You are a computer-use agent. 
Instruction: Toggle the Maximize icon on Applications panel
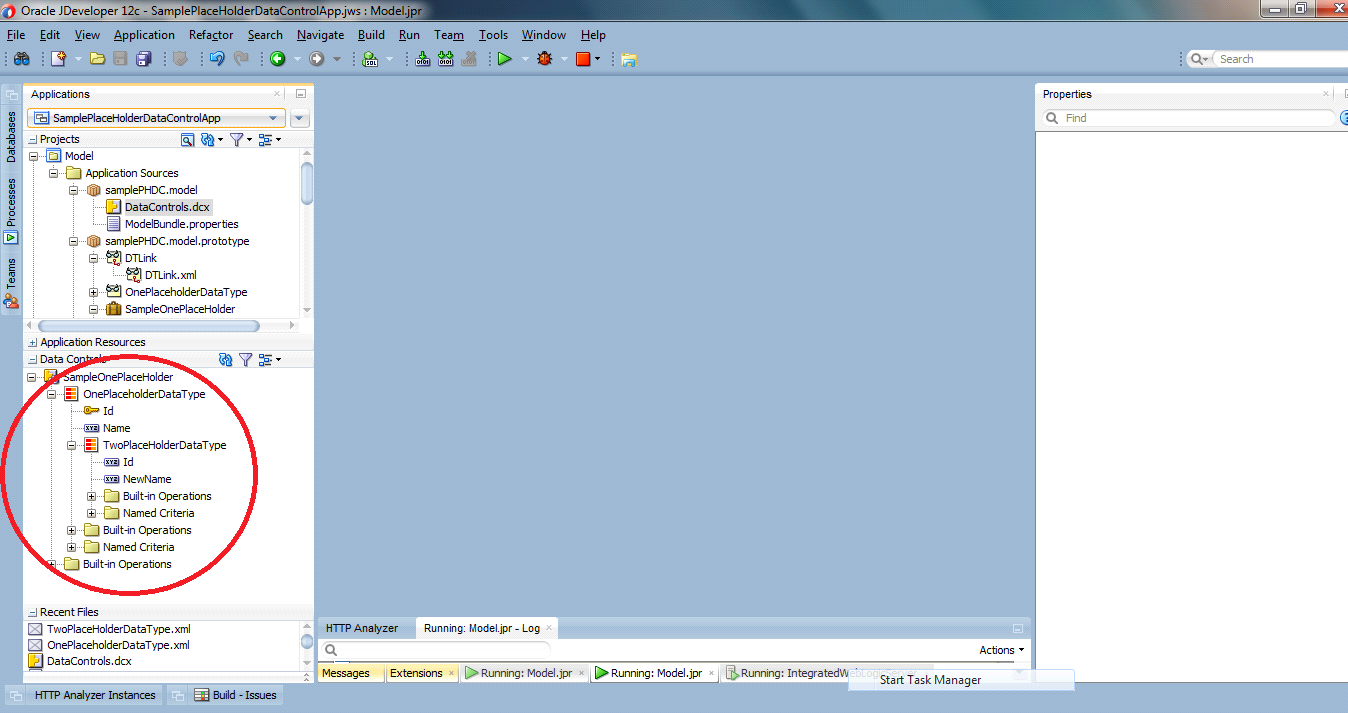coord(300,93)
